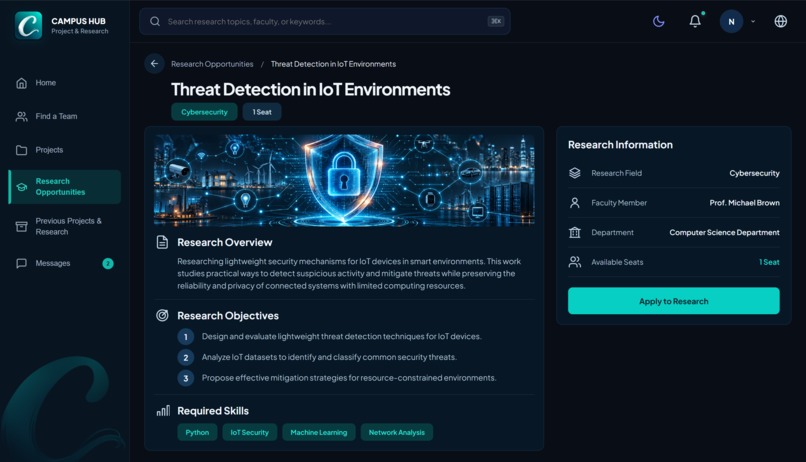This screenshot has width=806, height=462.
Task: Click the Find a Team people icon
Action: pos(22,117)
